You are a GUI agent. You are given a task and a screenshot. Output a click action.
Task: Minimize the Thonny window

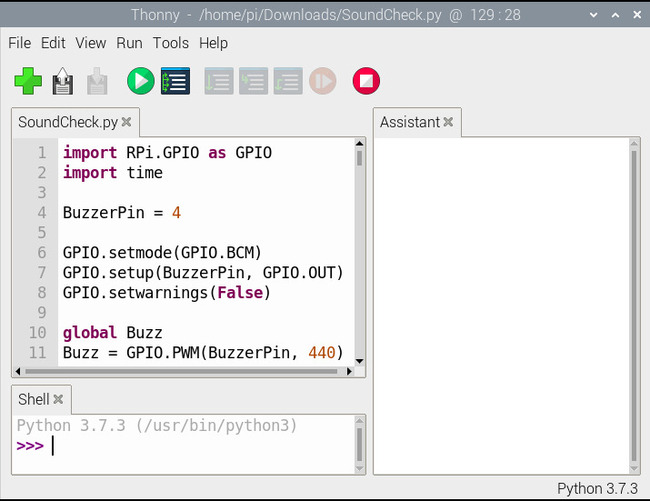pos(594,15)
